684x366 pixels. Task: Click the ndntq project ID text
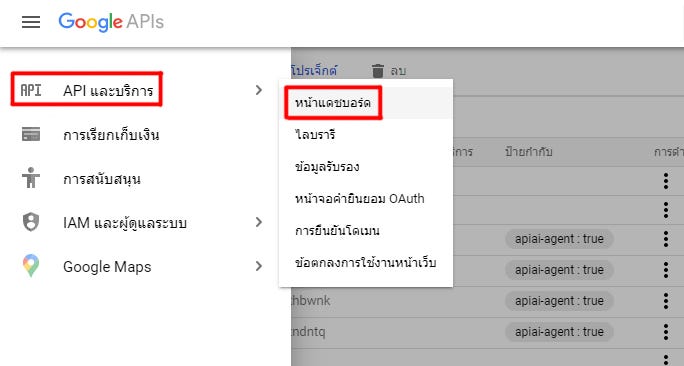(308, 332)
